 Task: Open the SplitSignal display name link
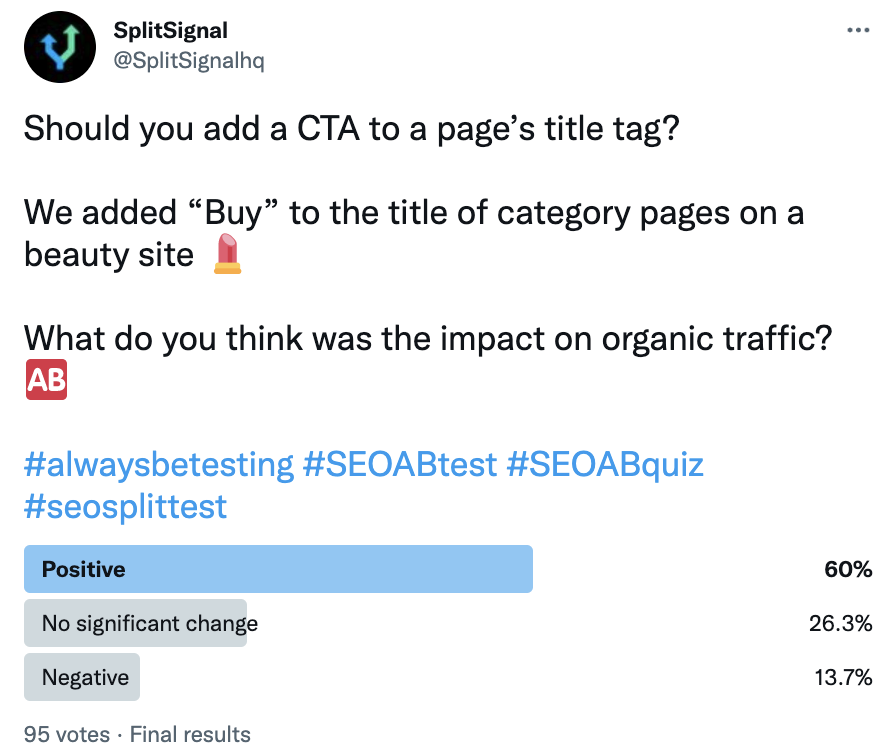click(171, 31)
